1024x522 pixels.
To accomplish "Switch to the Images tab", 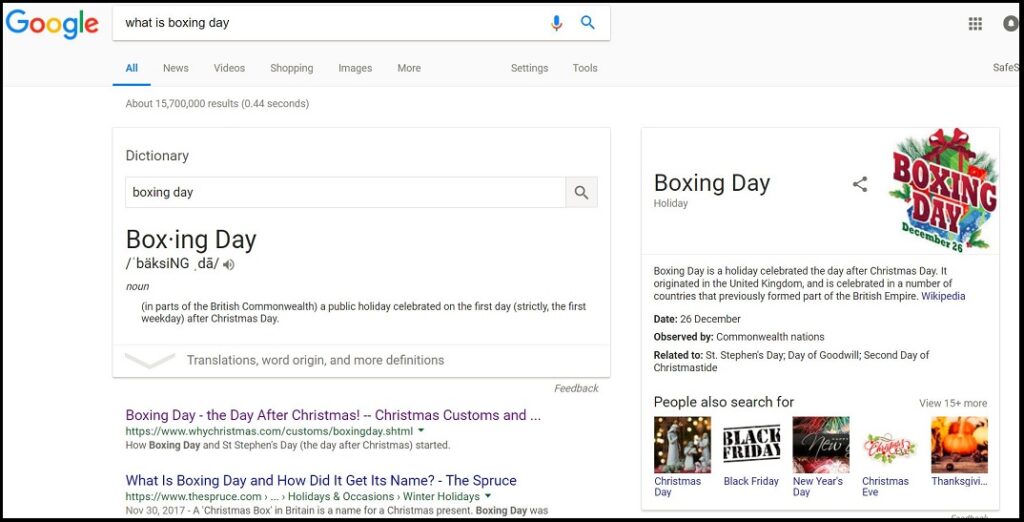I will pos(355,68).
